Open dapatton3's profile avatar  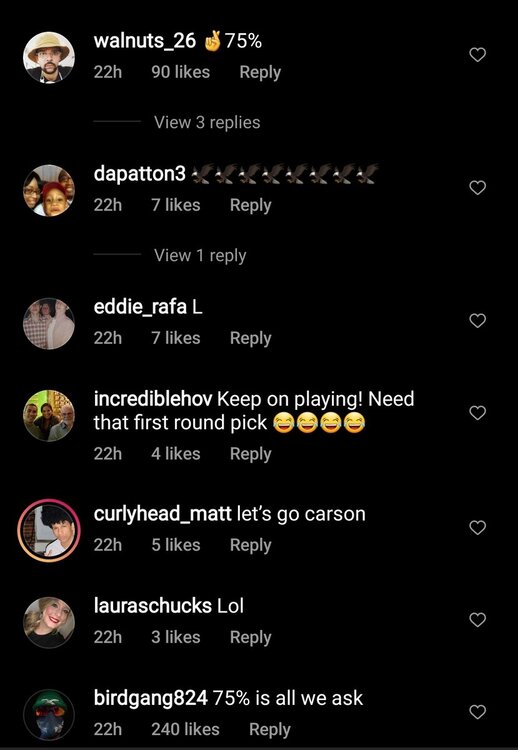(x=49, y=190)
